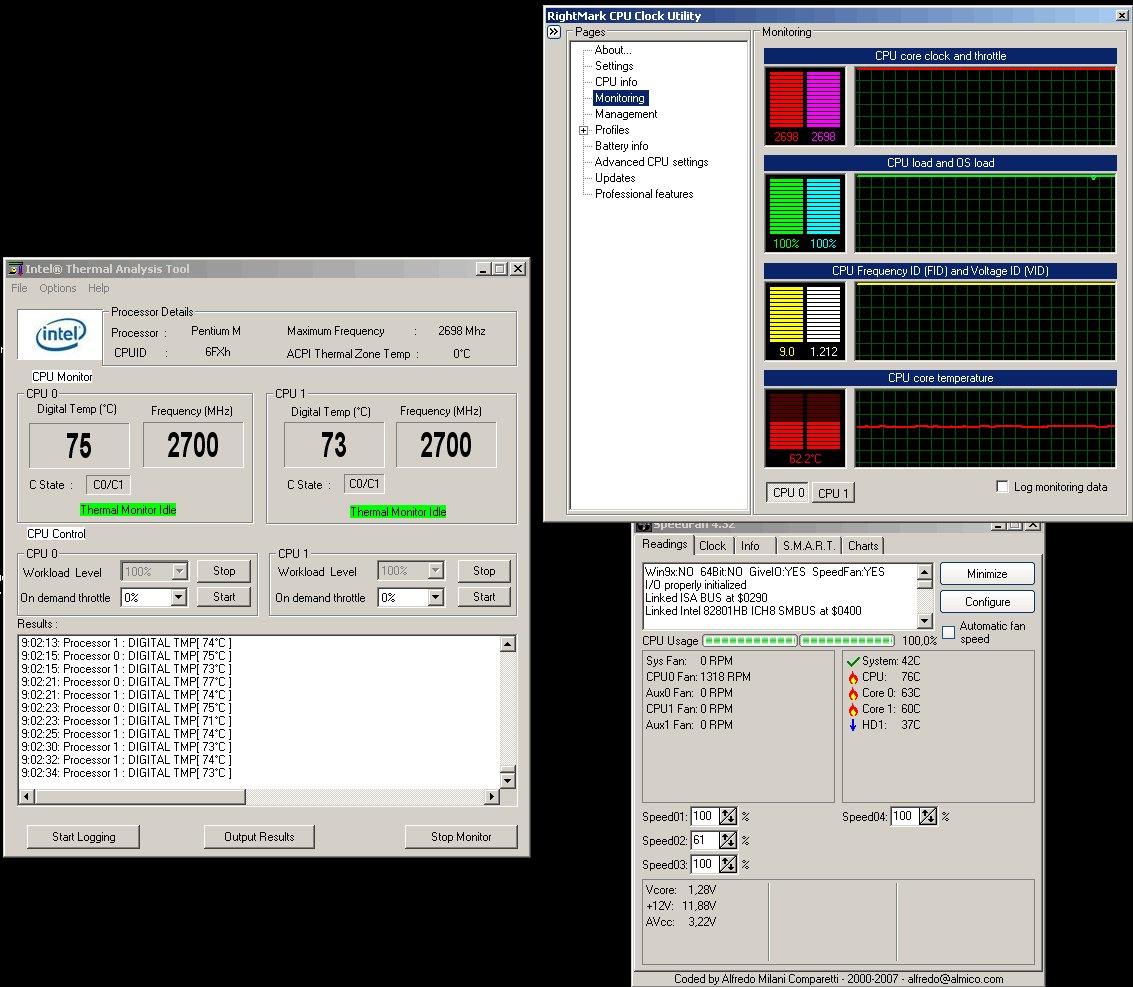The height and width of the screenshot is (987, 1133).
Task: Open the Help menu in Thermal Analysis Tool
Action: tap(99, 288)
